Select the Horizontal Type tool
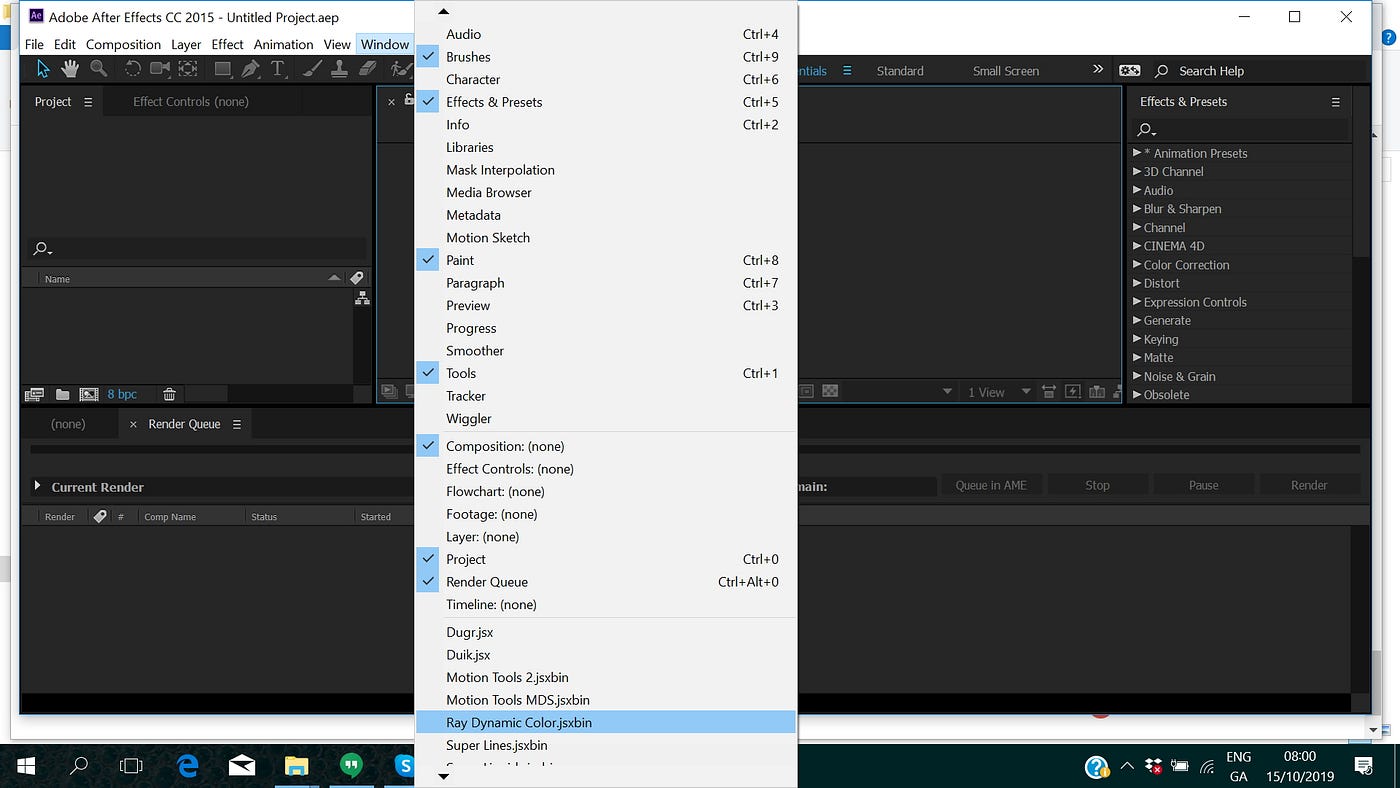The height and width of the screenshot is (788, 1400). click(x=278, y=69)
